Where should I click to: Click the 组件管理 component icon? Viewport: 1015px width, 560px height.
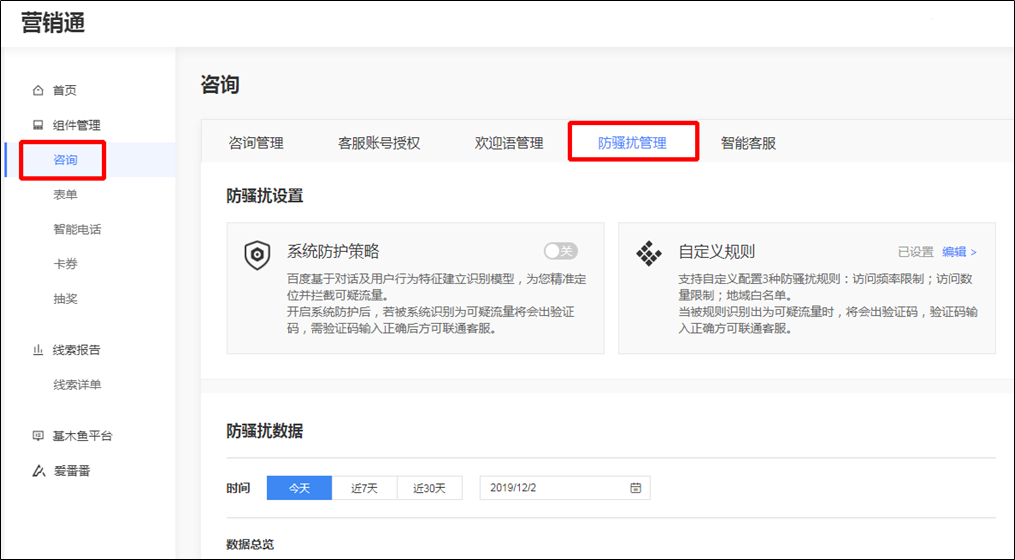click(x=38, y=125)
